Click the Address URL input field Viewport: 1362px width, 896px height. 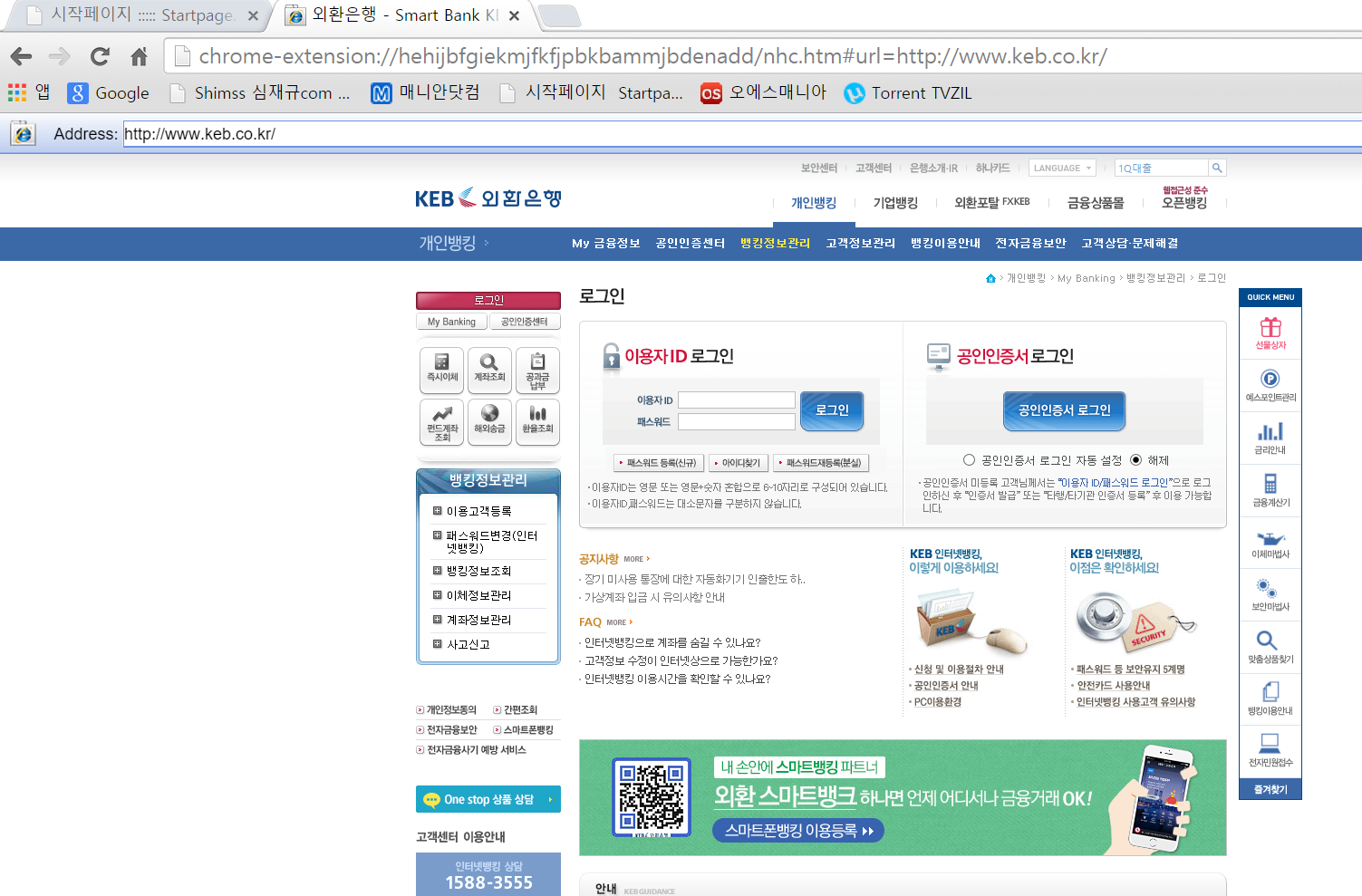[x=741, y=134]
